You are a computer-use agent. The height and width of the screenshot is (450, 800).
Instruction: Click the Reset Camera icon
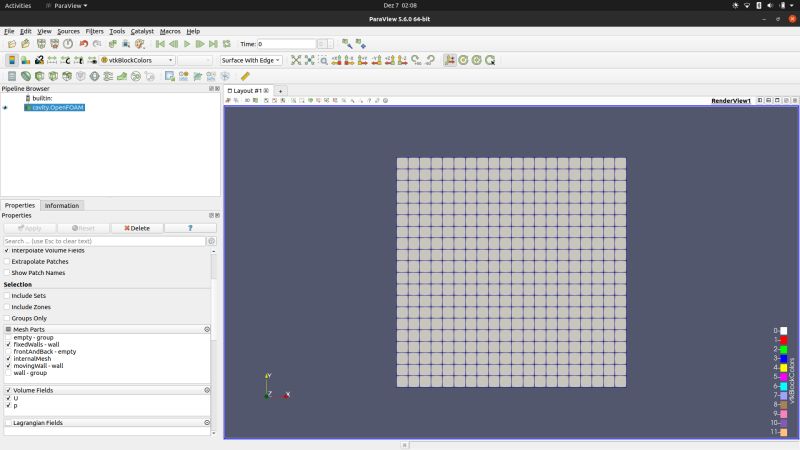click(296, 60)
